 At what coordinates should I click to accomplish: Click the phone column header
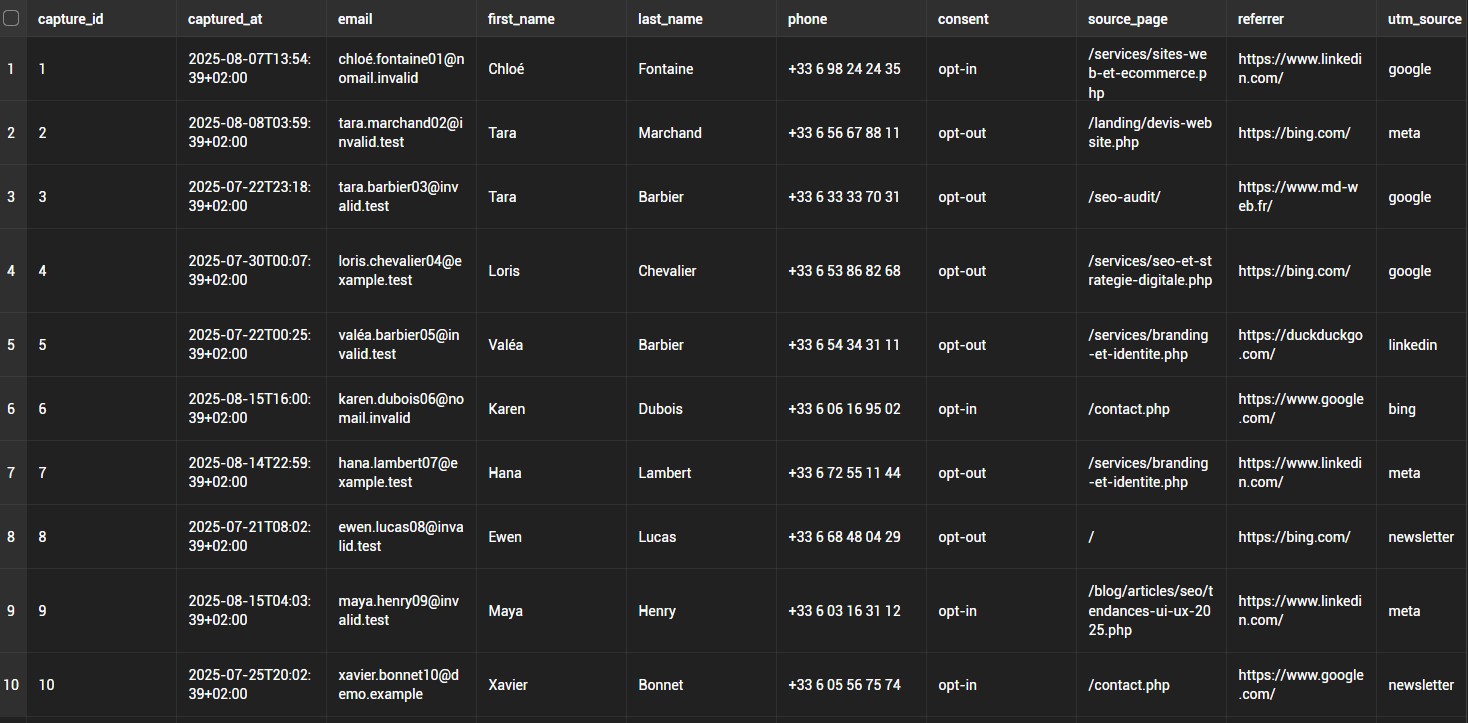(x=807, y=19)
